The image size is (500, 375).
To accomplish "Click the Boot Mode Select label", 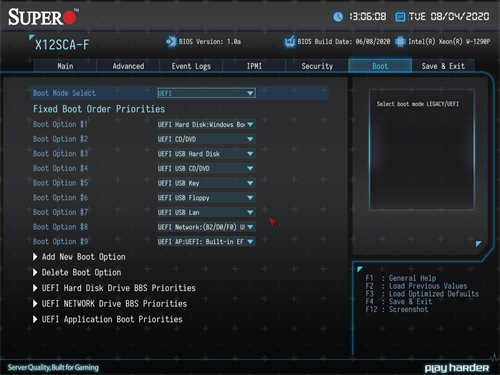I will point(64,93).
